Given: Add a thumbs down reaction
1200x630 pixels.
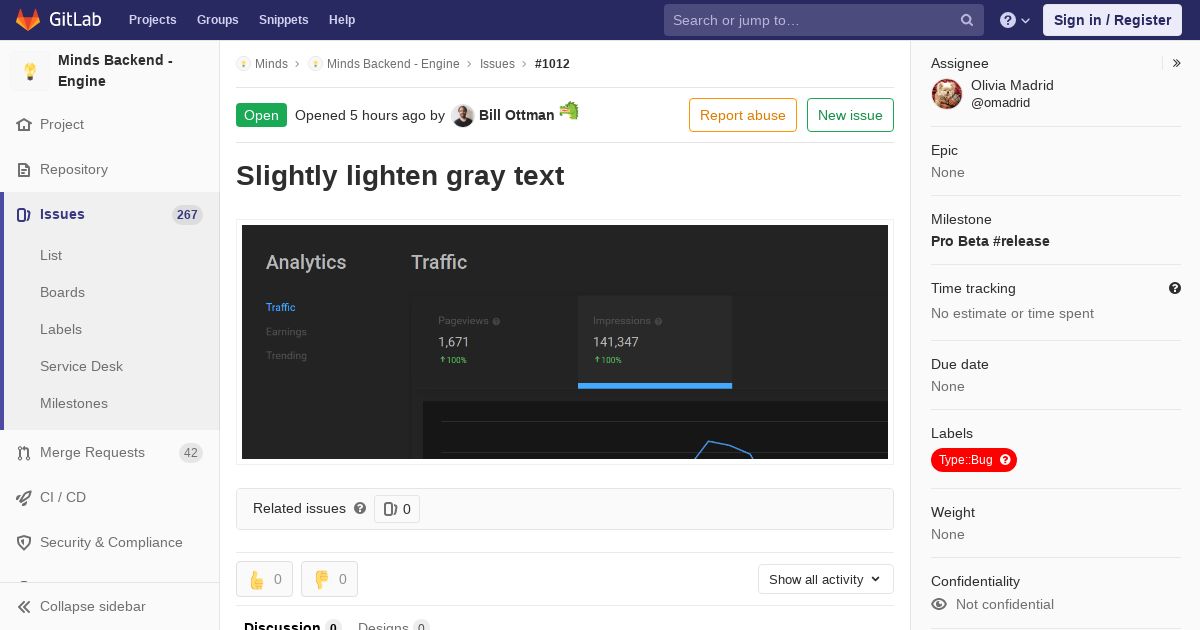Looking at the screenshot, I should pyautogui.click(x=330, y=579).
